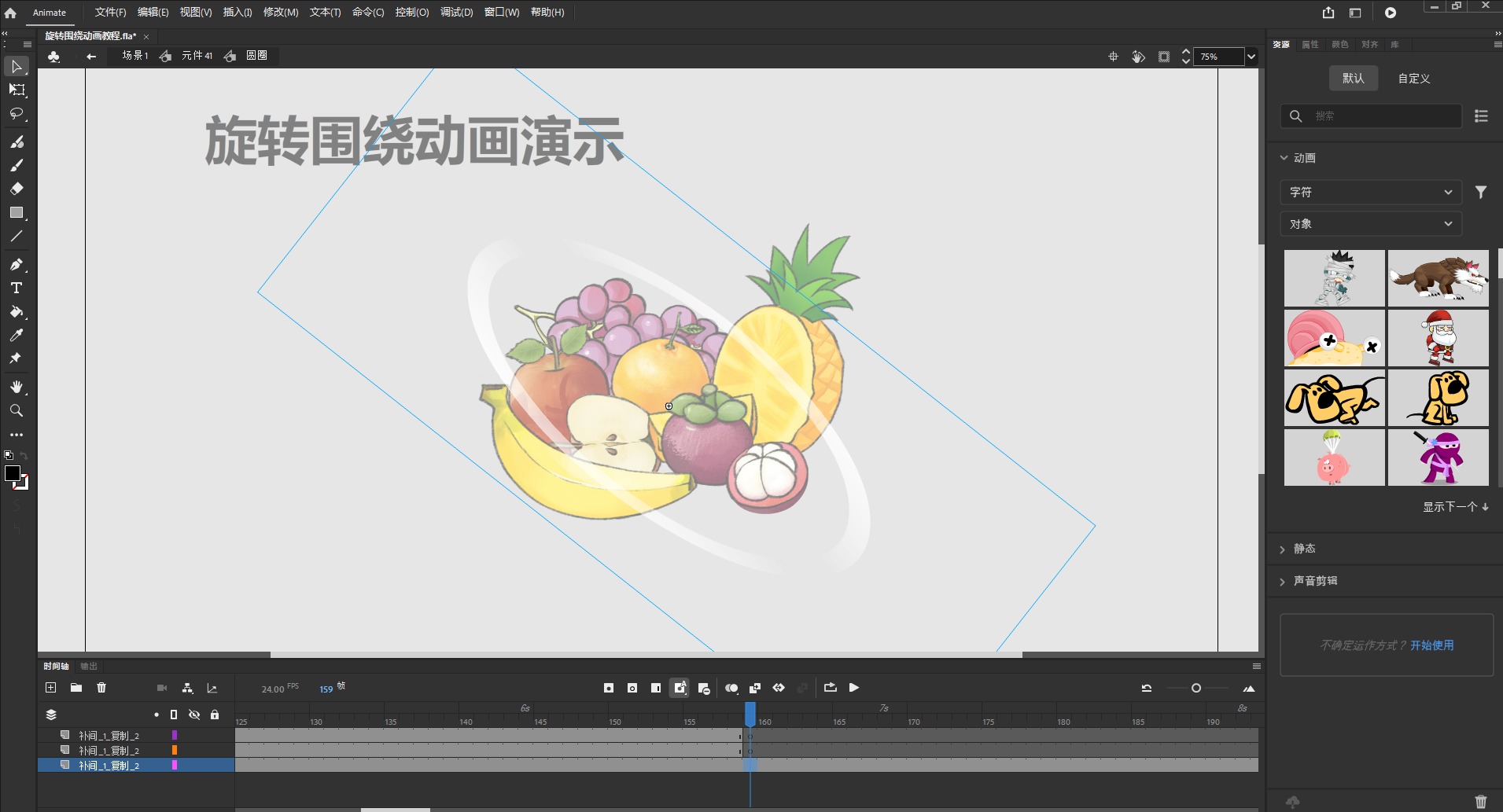Click the Test Movie play icon
The height and width of the screenshot is (812, 1503).
[x=1391, y=13]
